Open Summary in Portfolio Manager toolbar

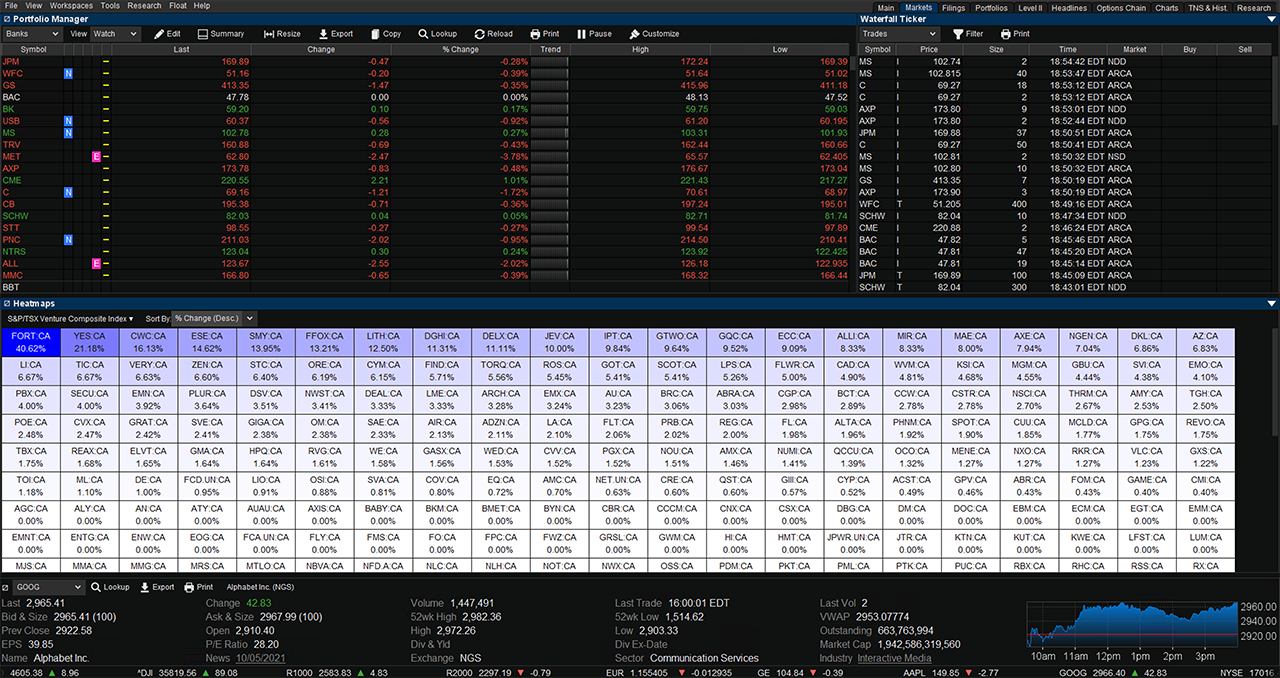220,34
